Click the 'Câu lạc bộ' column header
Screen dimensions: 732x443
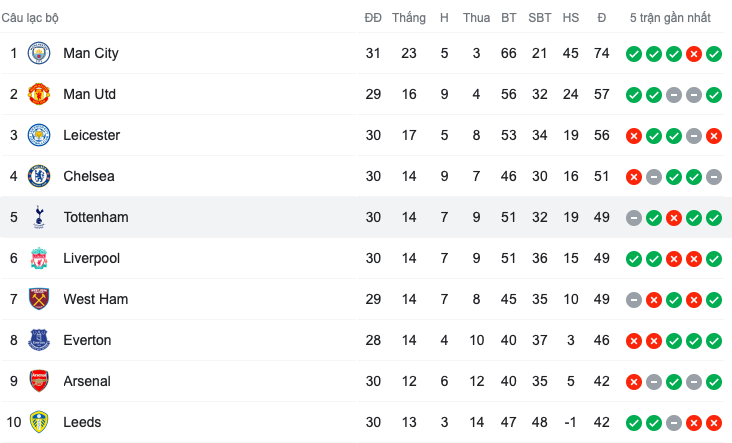click(30, 17)
